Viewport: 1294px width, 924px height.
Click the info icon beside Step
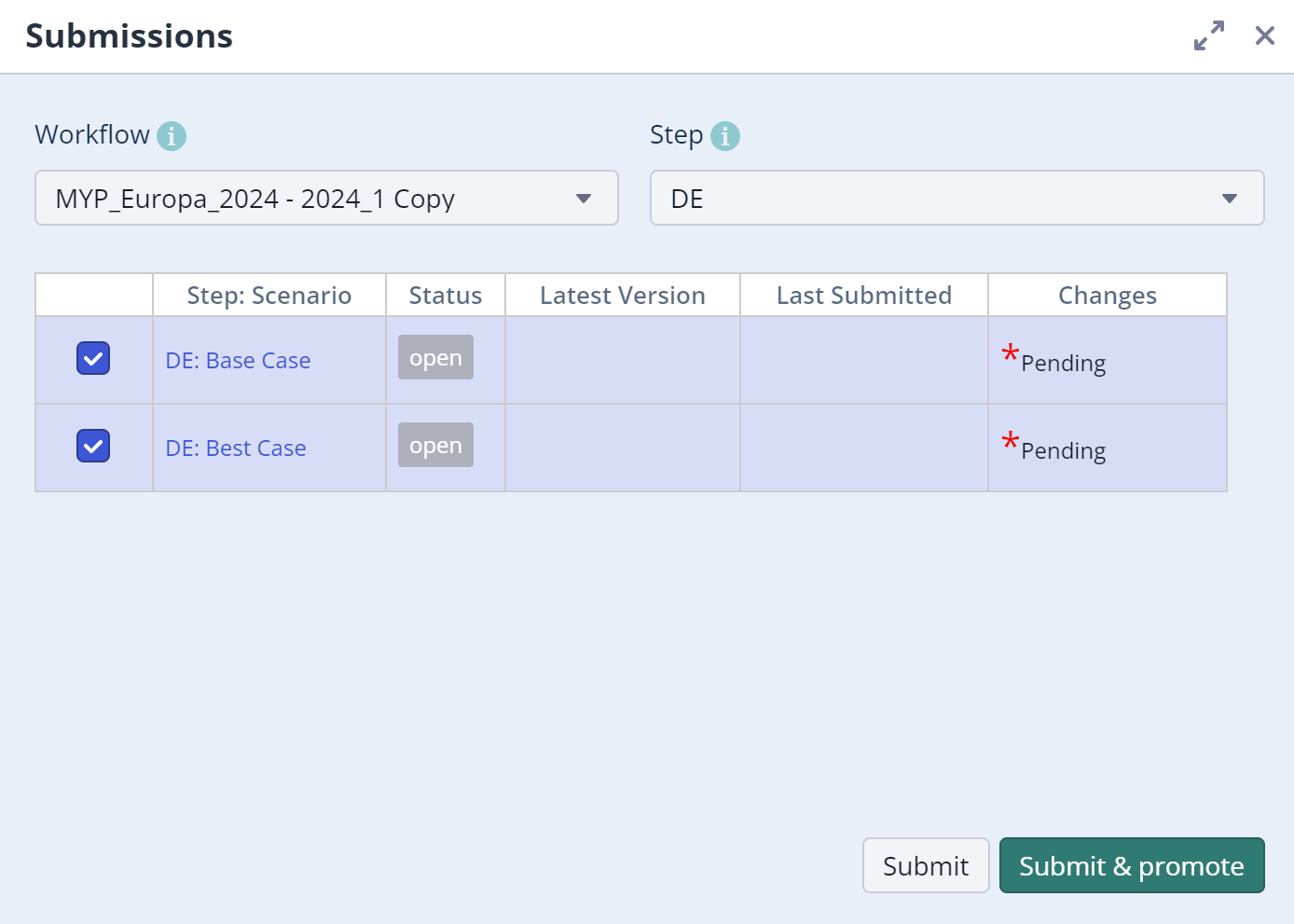point(724,136)
